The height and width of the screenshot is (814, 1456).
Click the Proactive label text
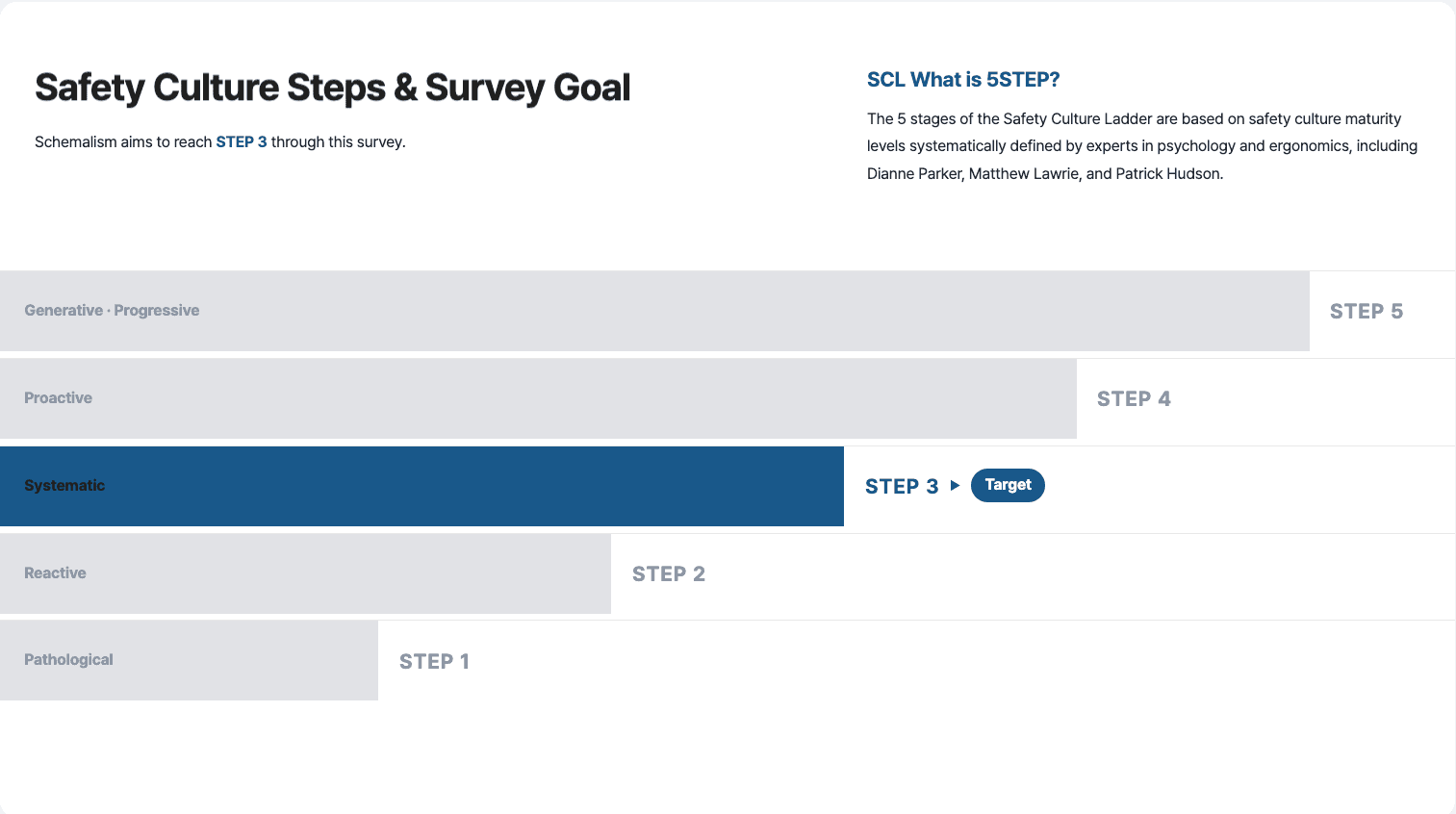point(58,397)
